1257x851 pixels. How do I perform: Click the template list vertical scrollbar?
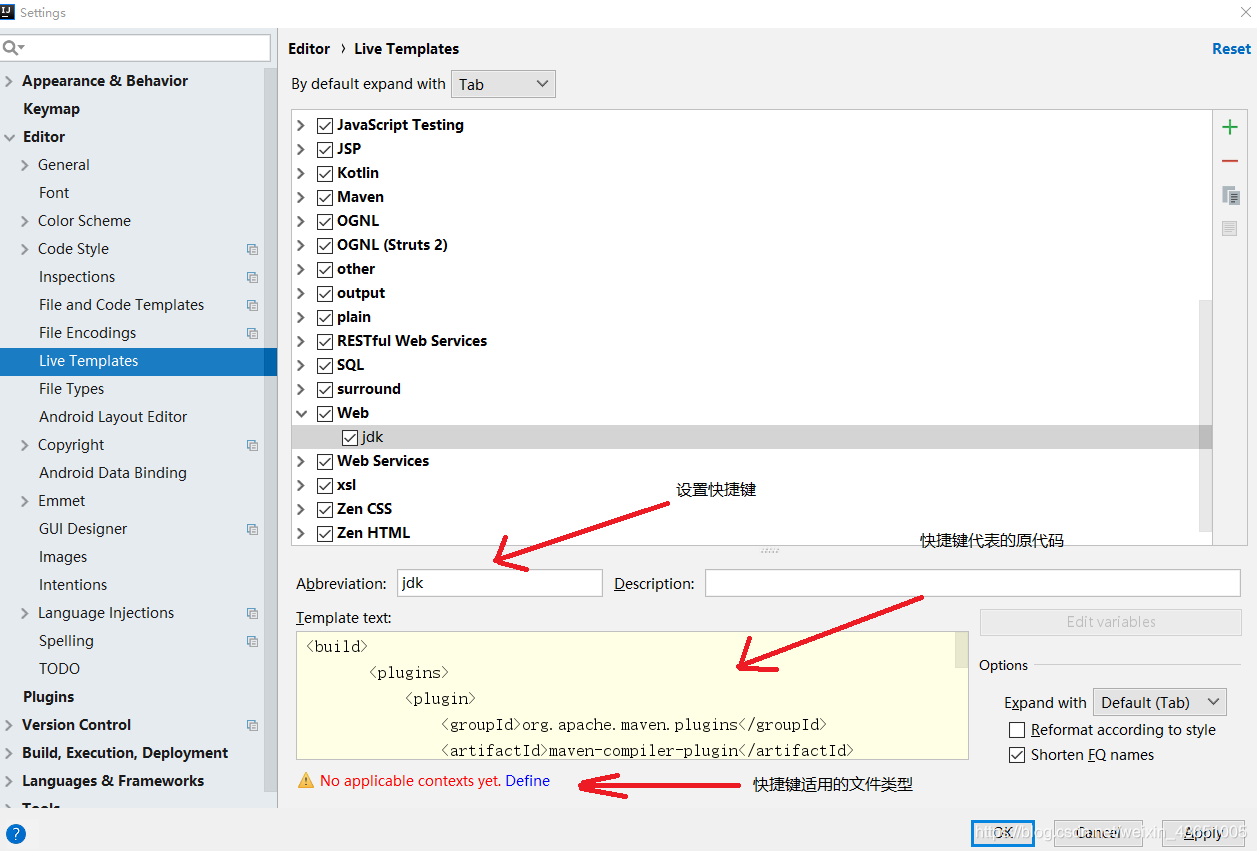1205,414
